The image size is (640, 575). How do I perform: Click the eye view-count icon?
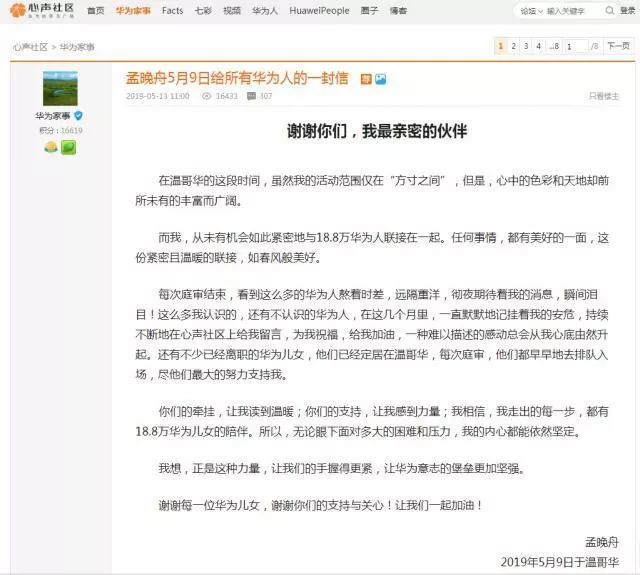click(207, 96)
